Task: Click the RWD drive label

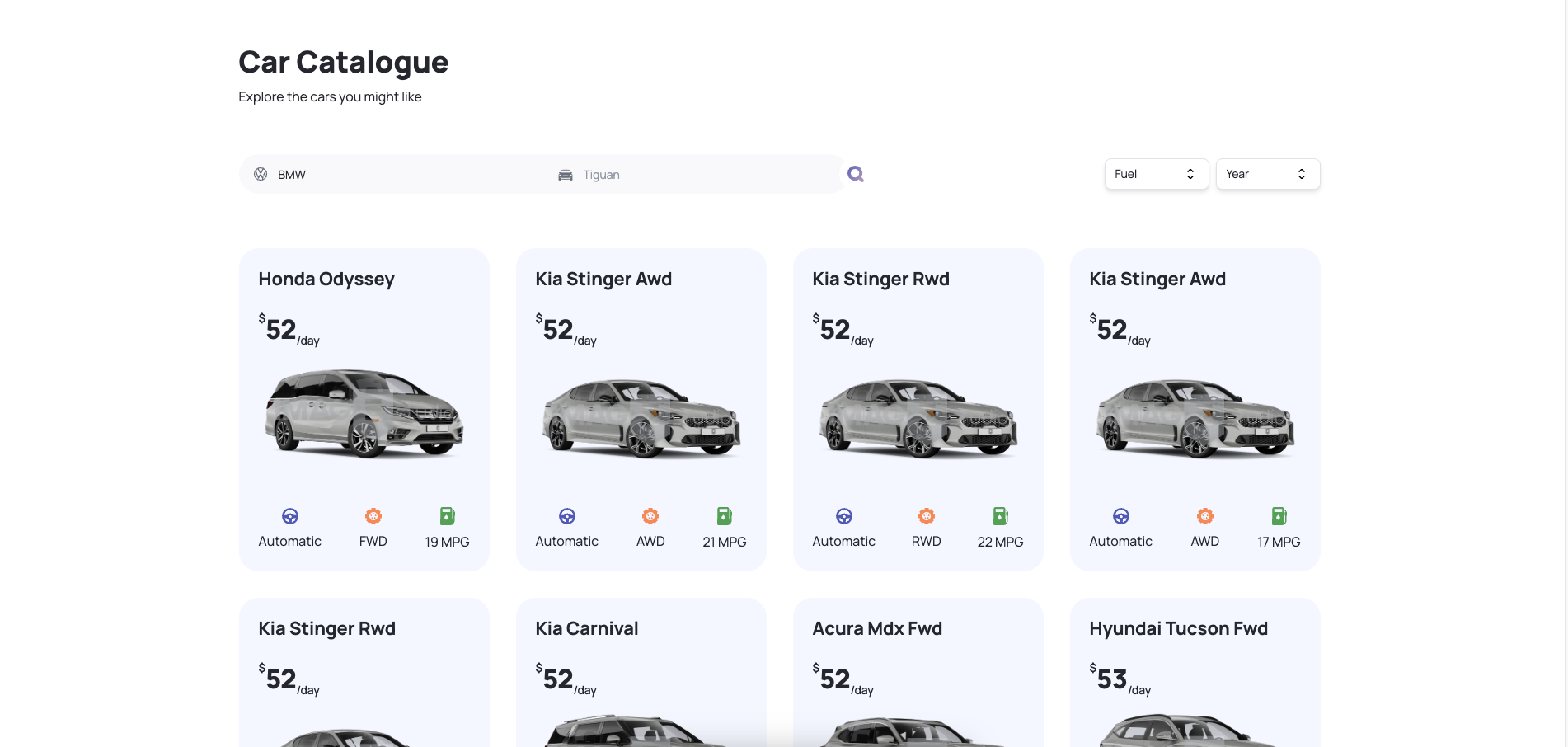Action: tap(927, 541)
